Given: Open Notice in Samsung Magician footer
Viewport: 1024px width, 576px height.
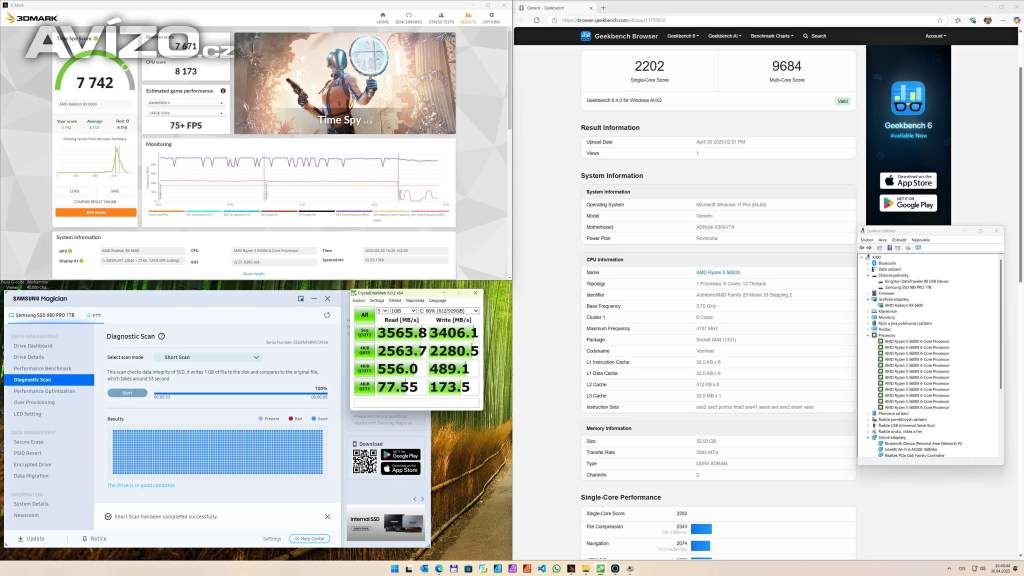Looking at the screenshot, I should click(95, 539).
